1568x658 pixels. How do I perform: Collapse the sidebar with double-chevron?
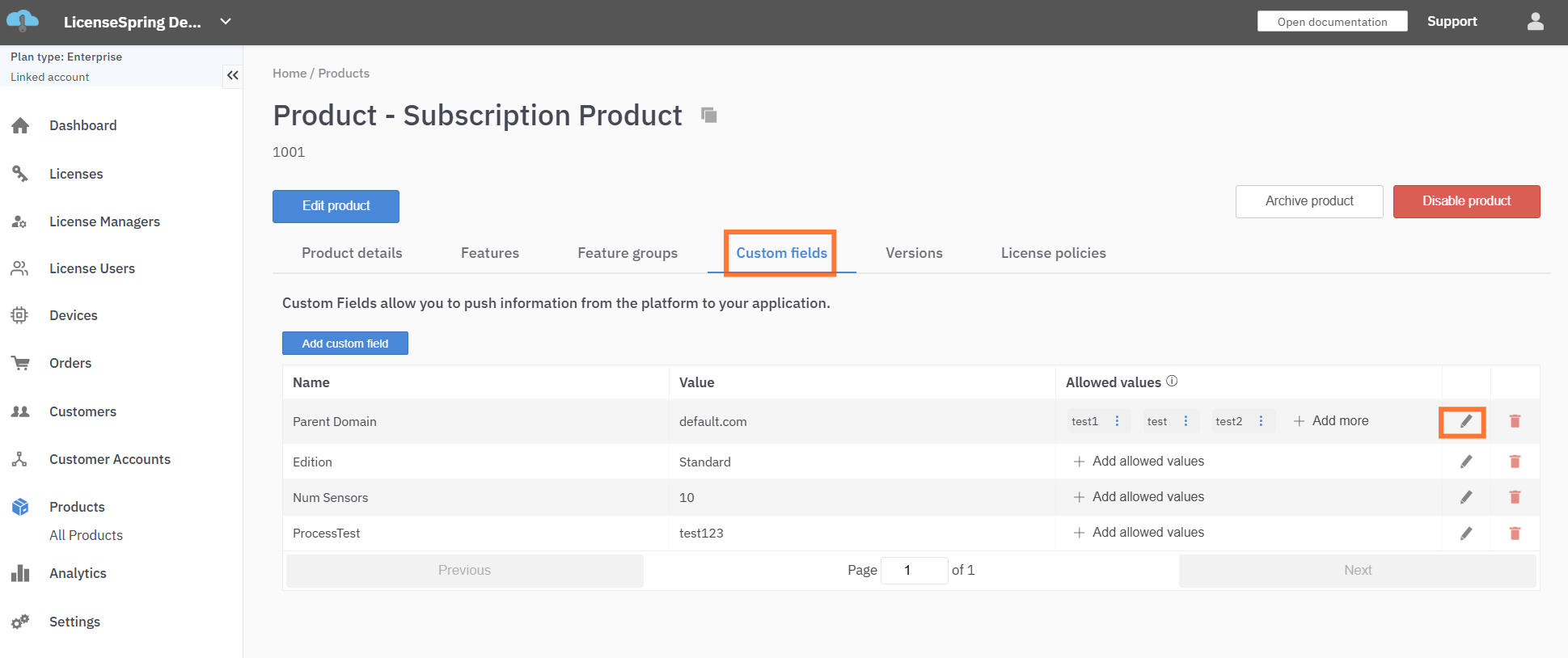click(232, 75)
